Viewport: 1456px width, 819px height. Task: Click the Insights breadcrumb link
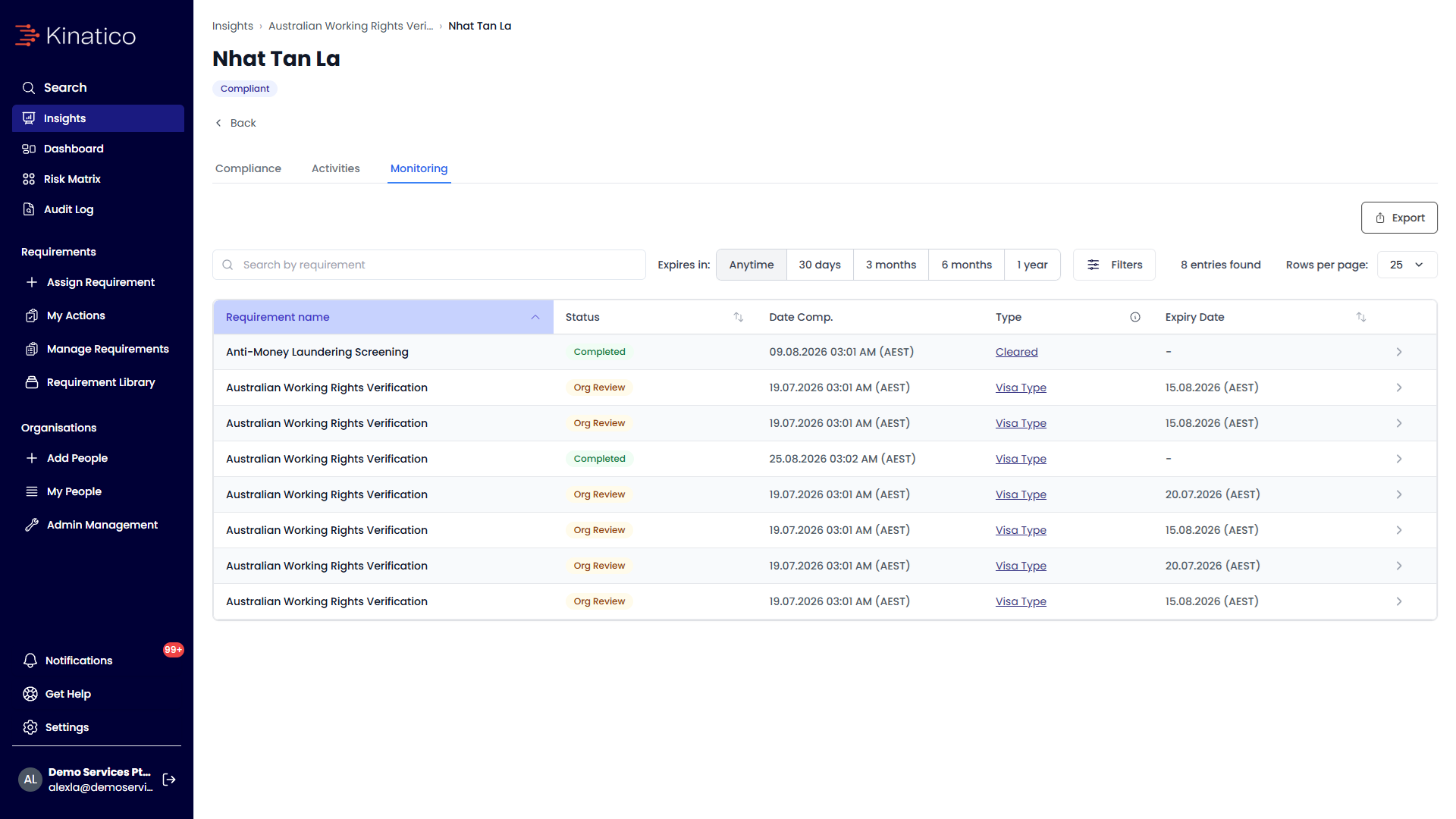coord(233,26)
